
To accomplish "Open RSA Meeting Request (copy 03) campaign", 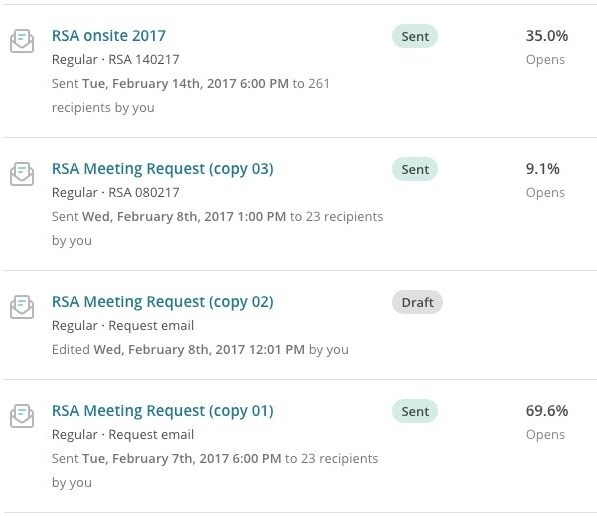I will click(163, 169).
